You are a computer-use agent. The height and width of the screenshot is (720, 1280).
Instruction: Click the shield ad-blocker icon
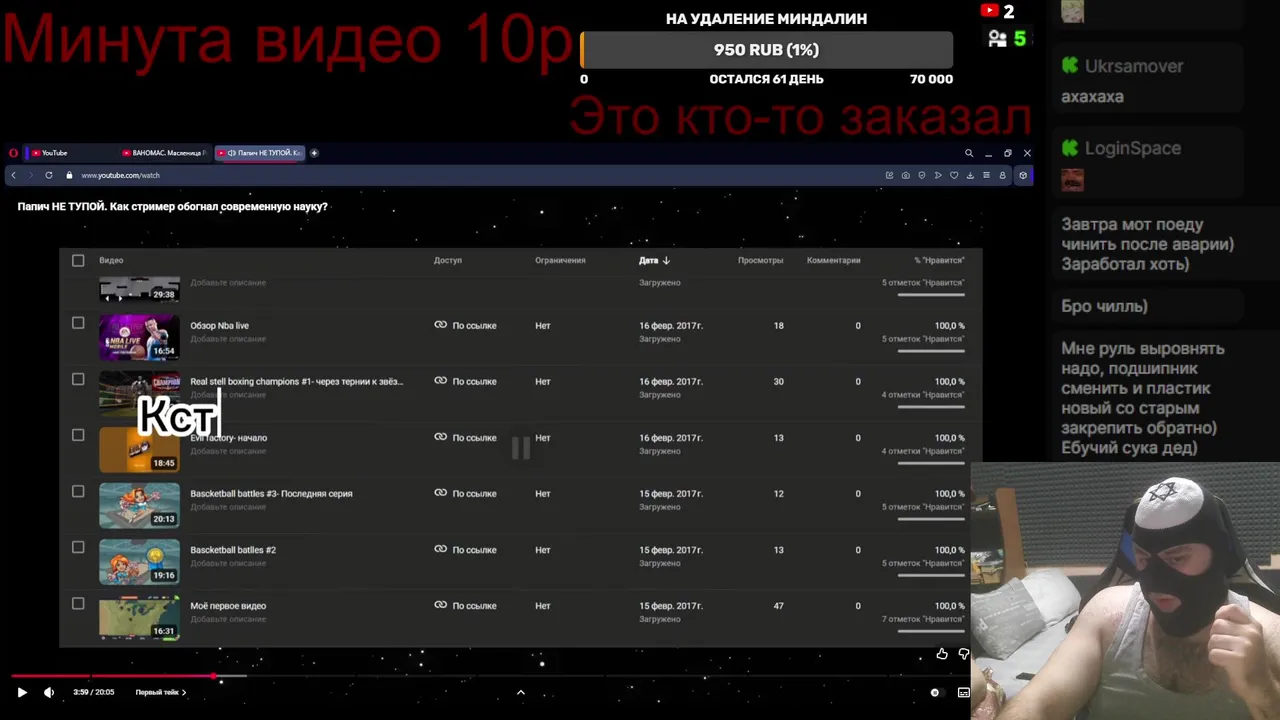(x=921, y=175)
